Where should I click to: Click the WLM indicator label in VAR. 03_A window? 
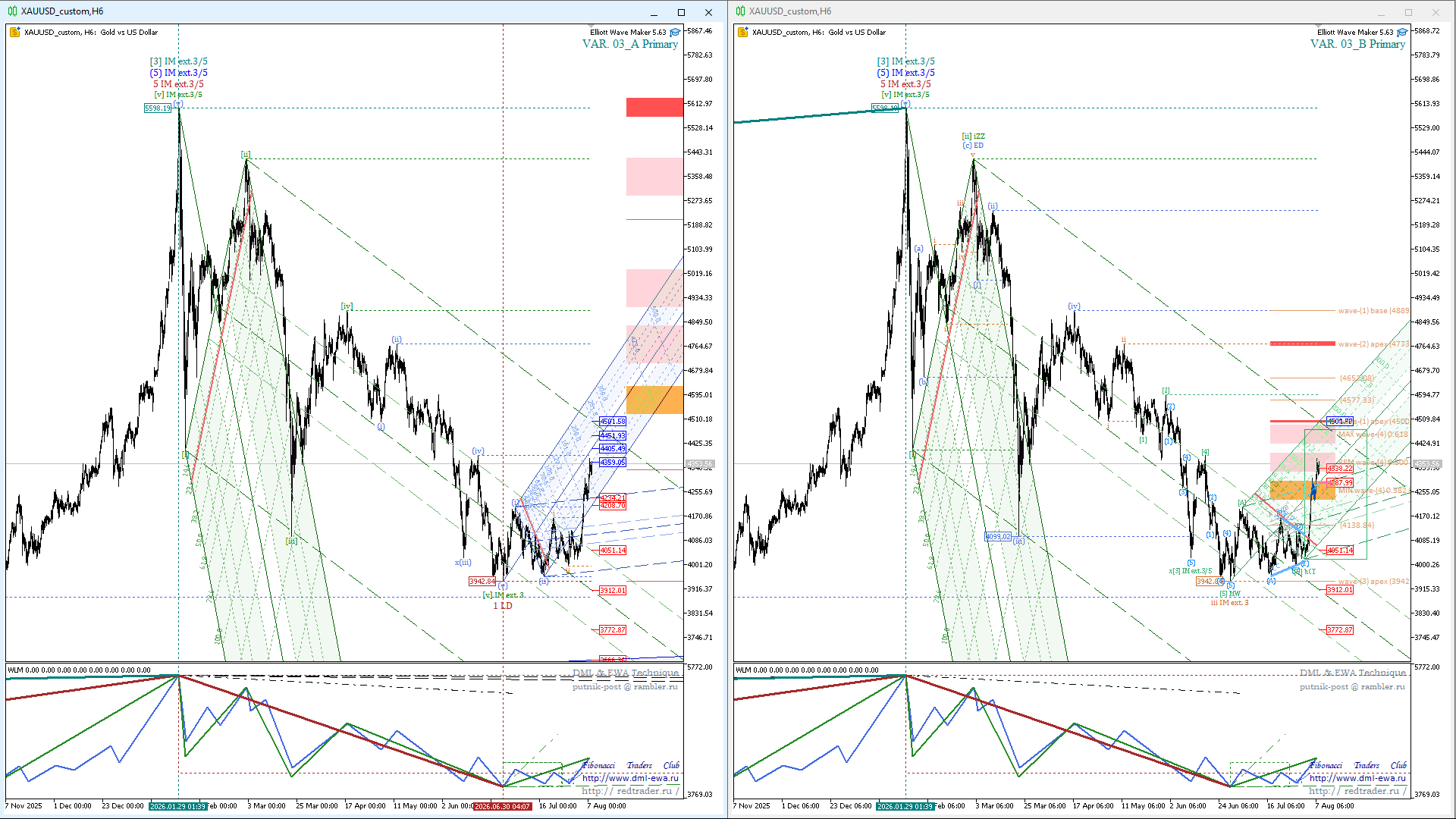pos(79,670)
